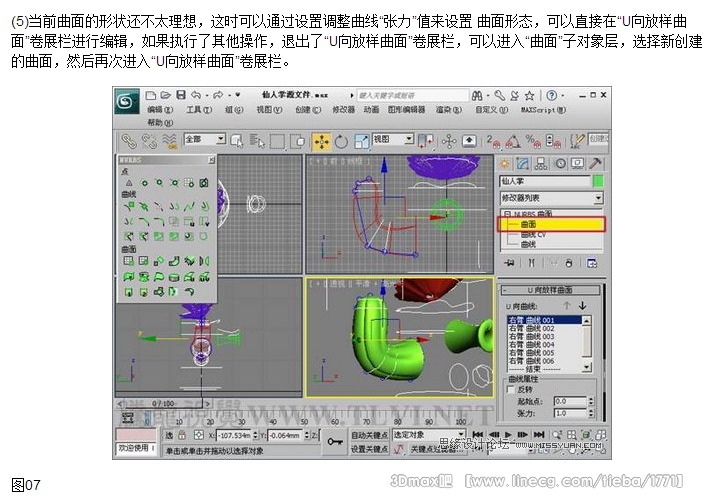Toggle the Selection Lock padlock icon
Screen dimensions: 712x498
(182, 435)
